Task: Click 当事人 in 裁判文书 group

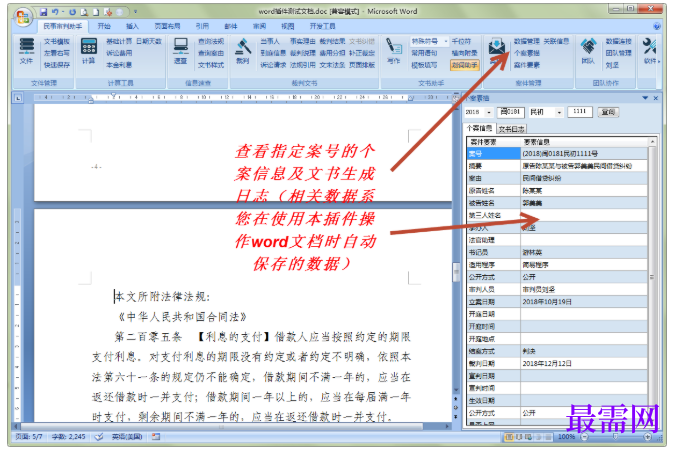Action: (x=270, y=41)
